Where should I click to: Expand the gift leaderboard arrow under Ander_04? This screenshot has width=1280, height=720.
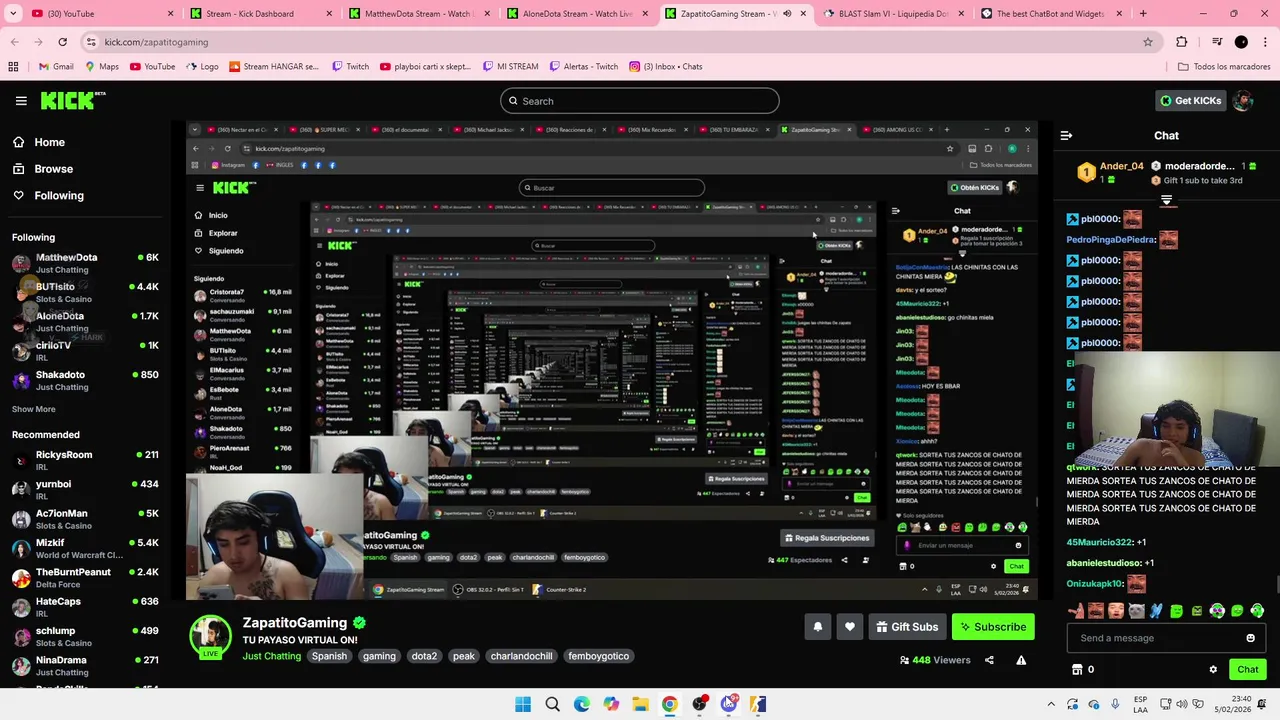point(1166,200)
